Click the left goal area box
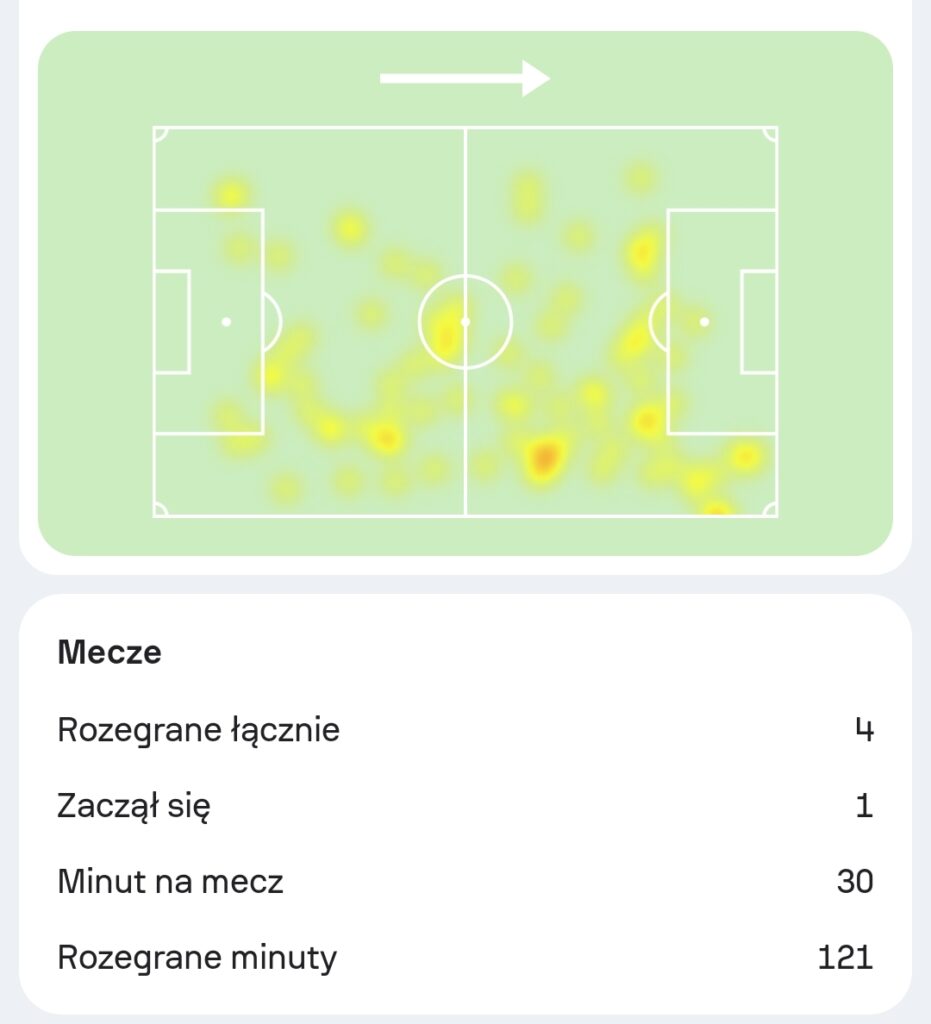Screen dimensions: 931x1024 tap(172, 322)
